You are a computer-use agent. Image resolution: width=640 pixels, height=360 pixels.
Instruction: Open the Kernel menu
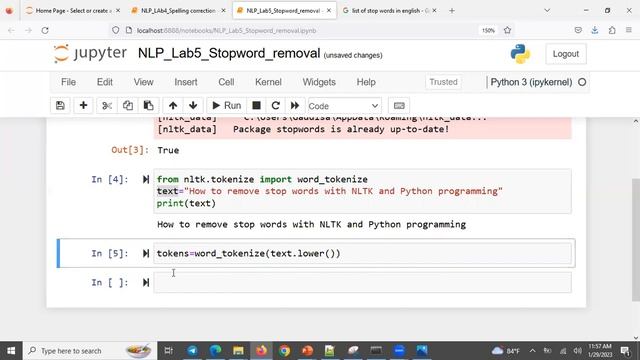click(x=268, y=82)
